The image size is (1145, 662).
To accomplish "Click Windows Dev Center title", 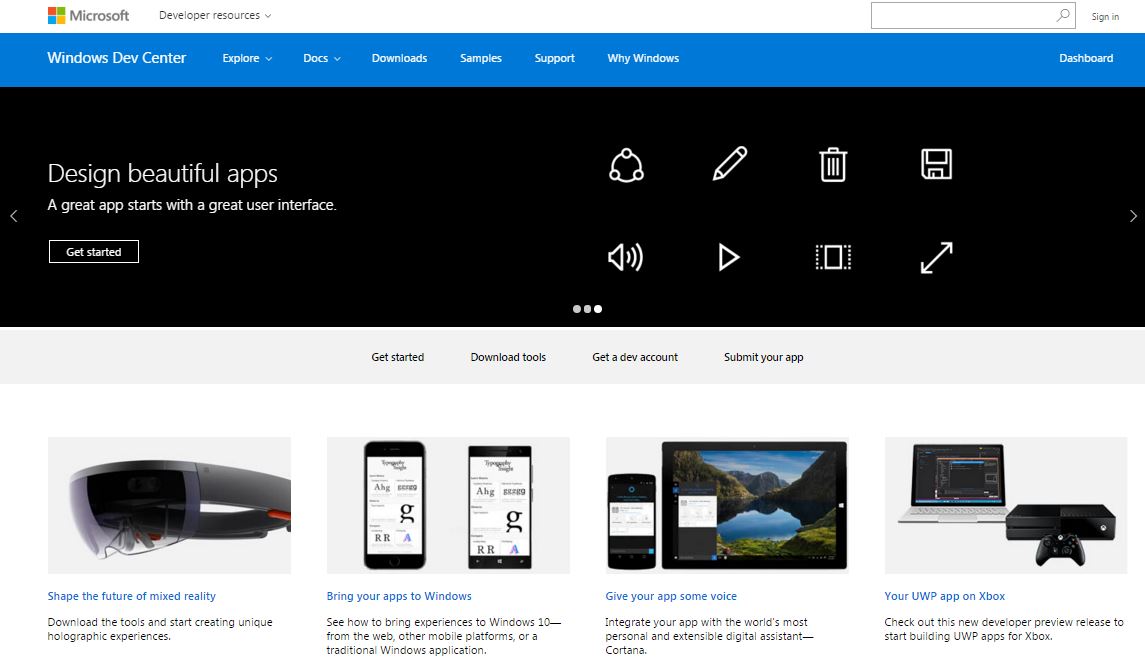I will [117, 58].
